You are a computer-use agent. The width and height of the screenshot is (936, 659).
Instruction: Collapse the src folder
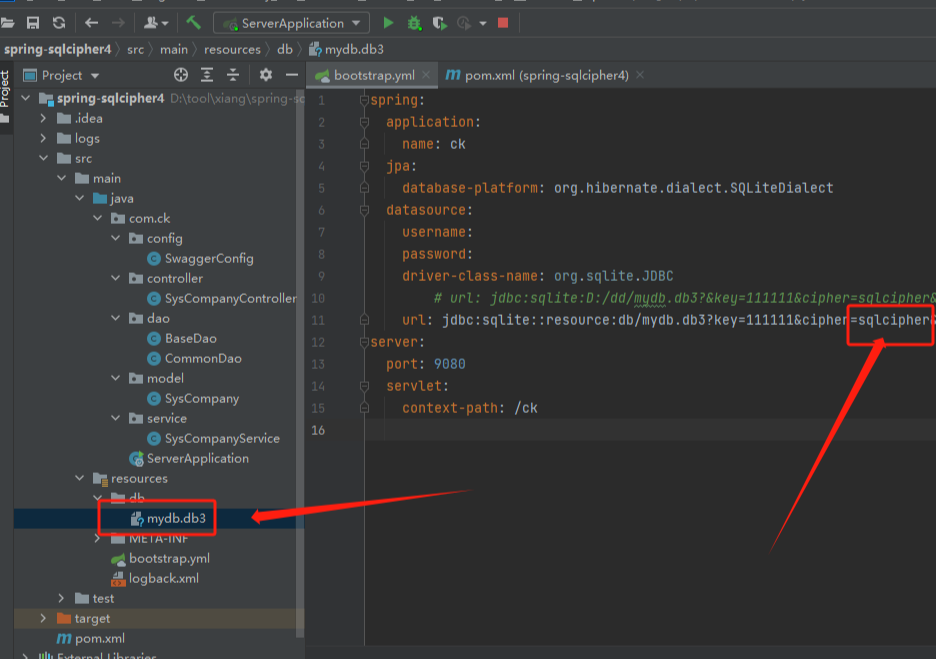(x=44, y=158)
